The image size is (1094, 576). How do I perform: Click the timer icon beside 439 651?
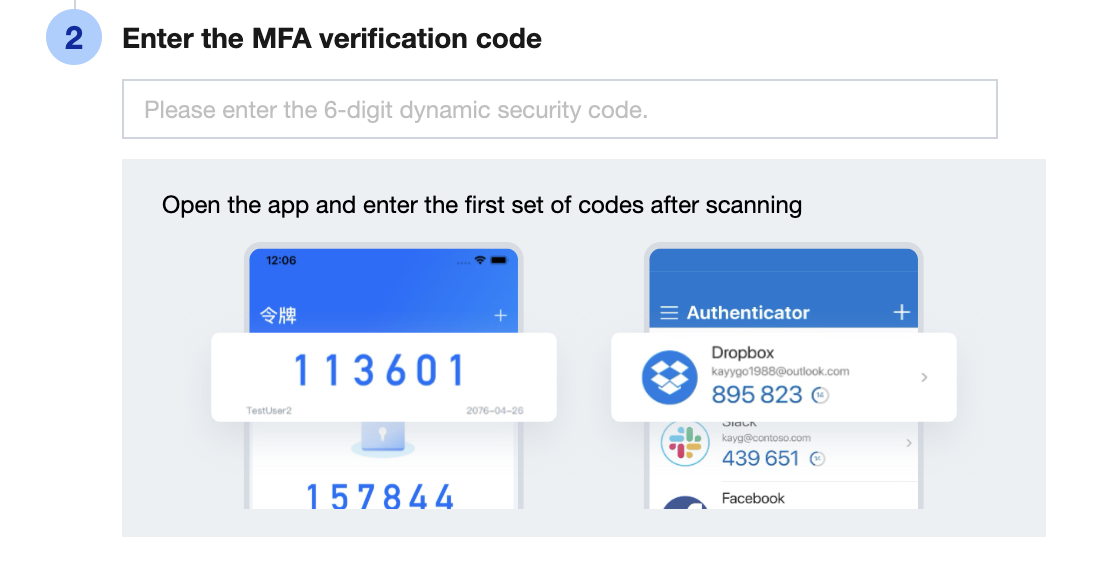(x=817, y=459)
